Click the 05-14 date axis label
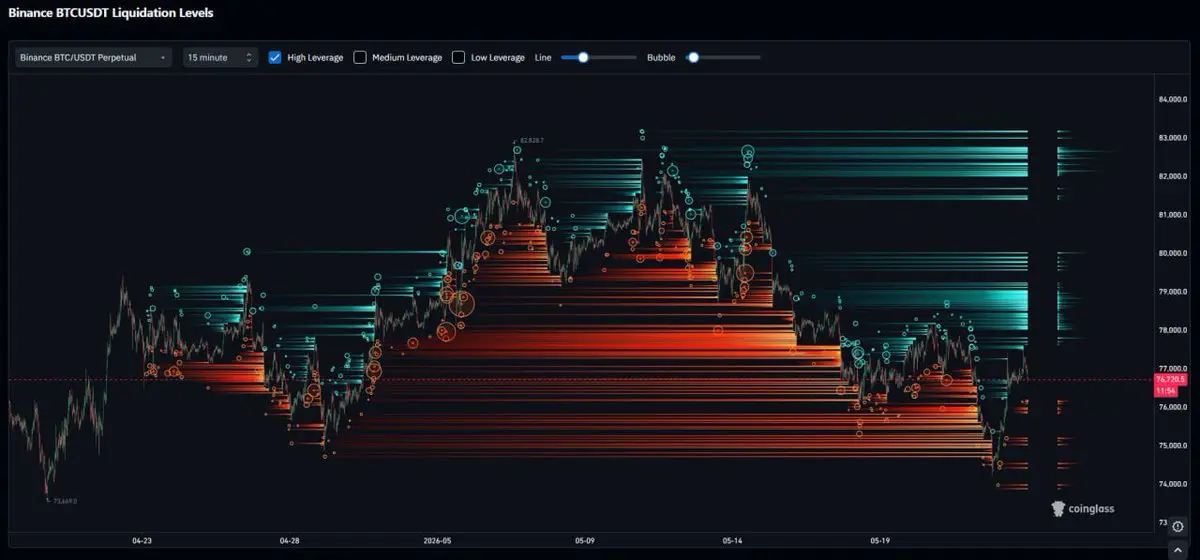The width and height of the screenshot is (1200, 560). (732, 541)
